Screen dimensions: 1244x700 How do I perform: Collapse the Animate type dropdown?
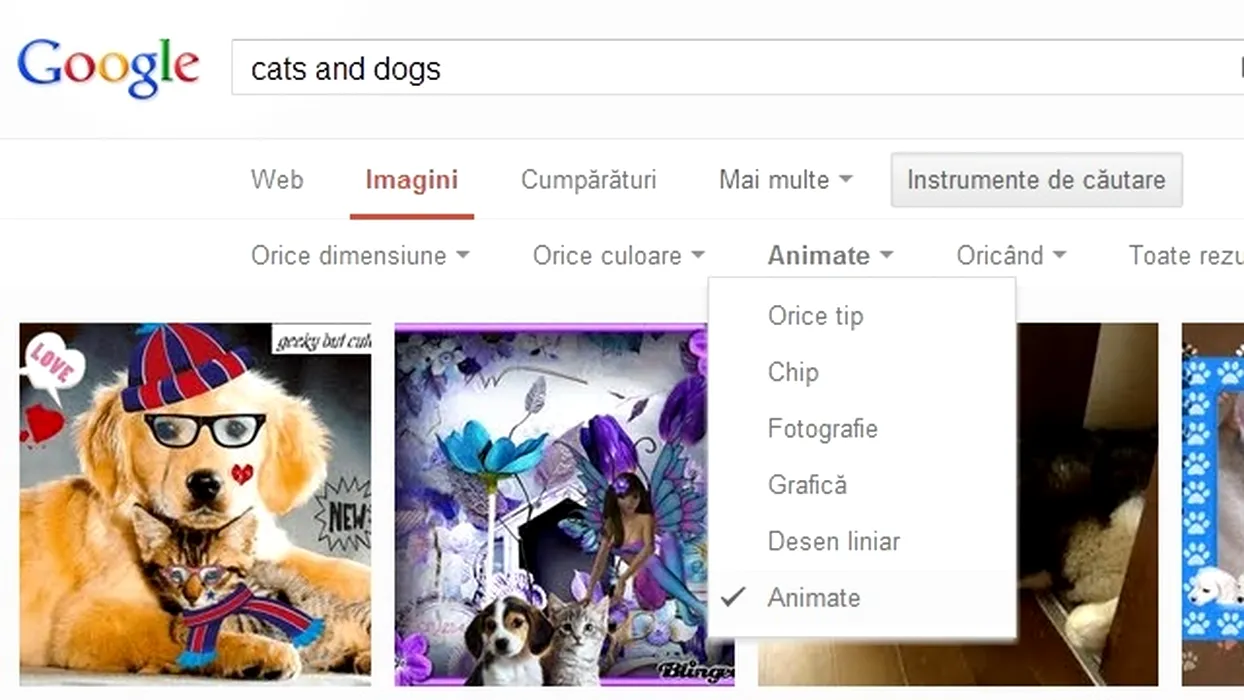[829, 256]
